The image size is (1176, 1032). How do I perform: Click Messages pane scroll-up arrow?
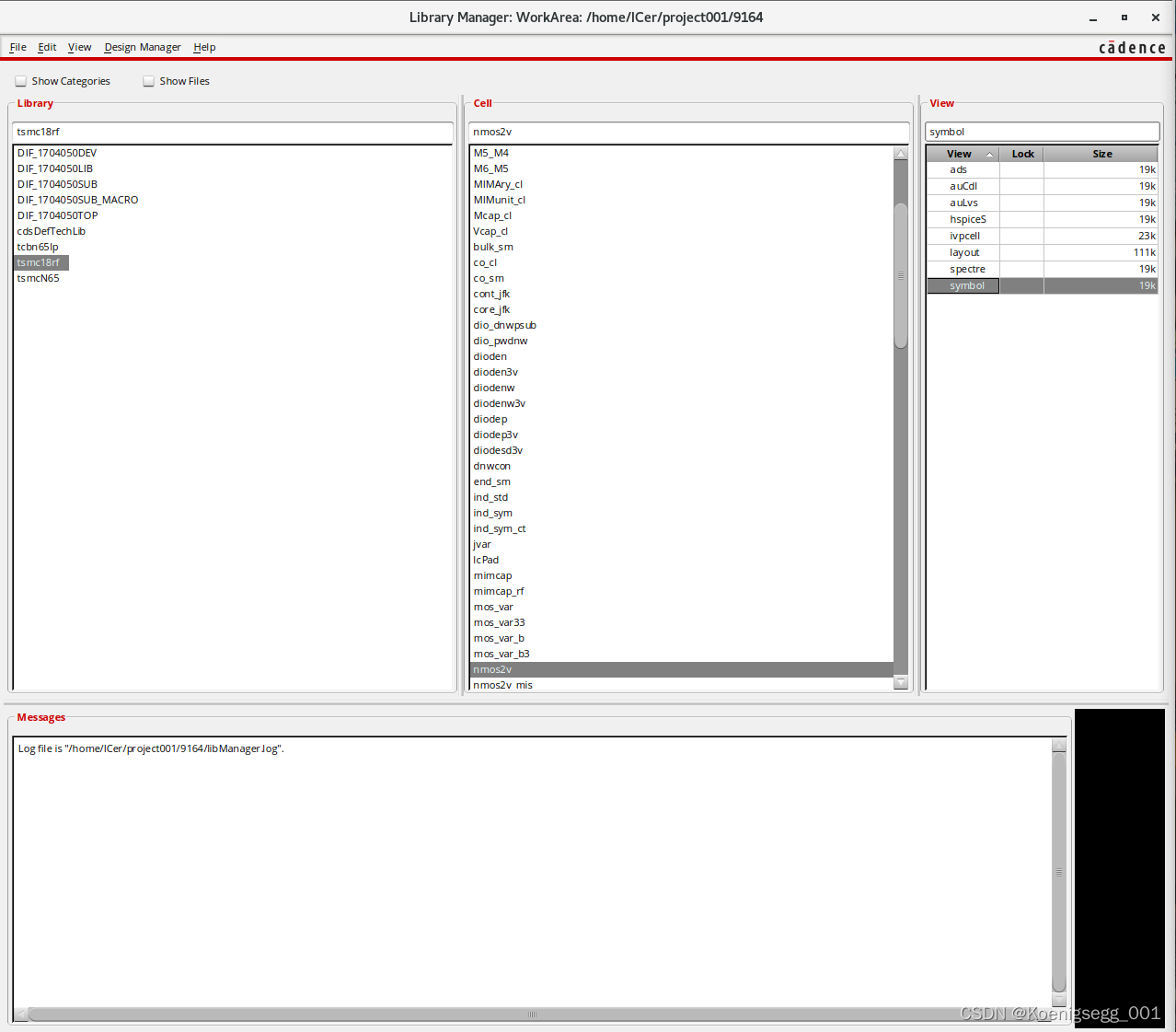(1059, 745)
